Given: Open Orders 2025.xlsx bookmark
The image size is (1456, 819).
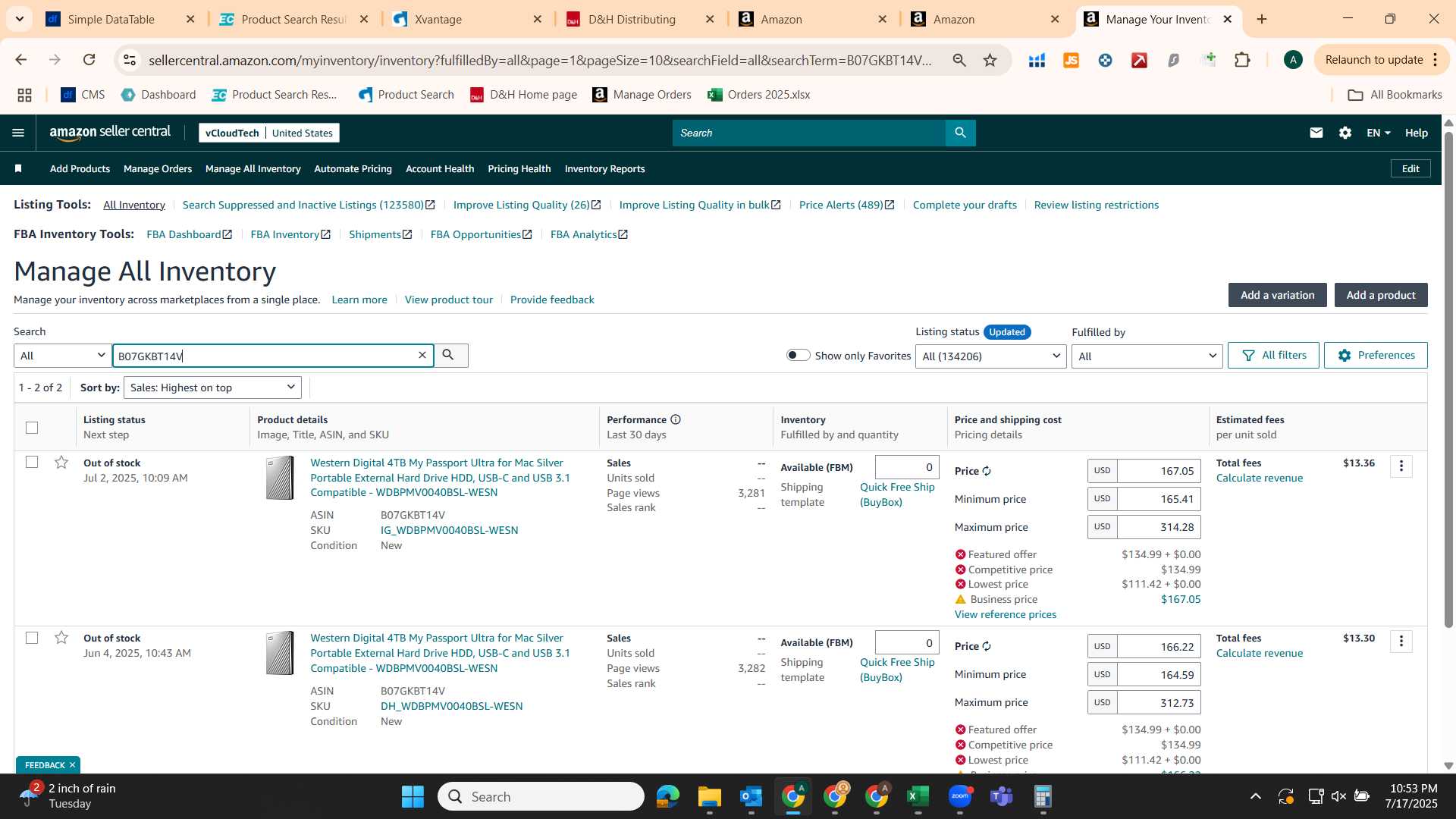Looking at the screenshot, I should click(758, 95).
